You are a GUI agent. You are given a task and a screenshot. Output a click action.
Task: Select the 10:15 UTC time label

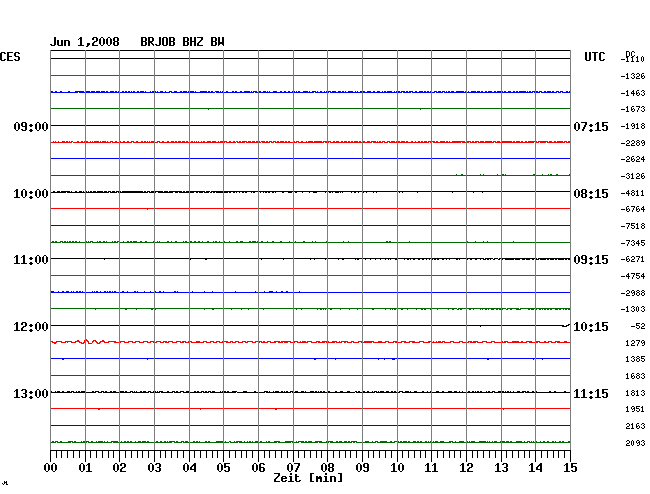(x=591, y=327)
